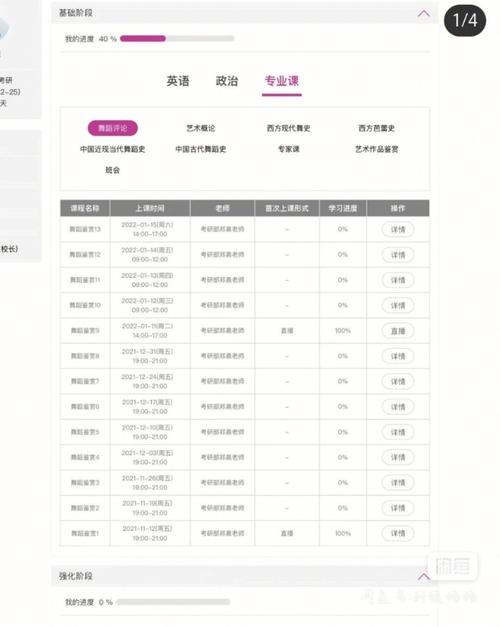Open 详情 for 舞蹈鉴赏8

[x=398, y=356]
